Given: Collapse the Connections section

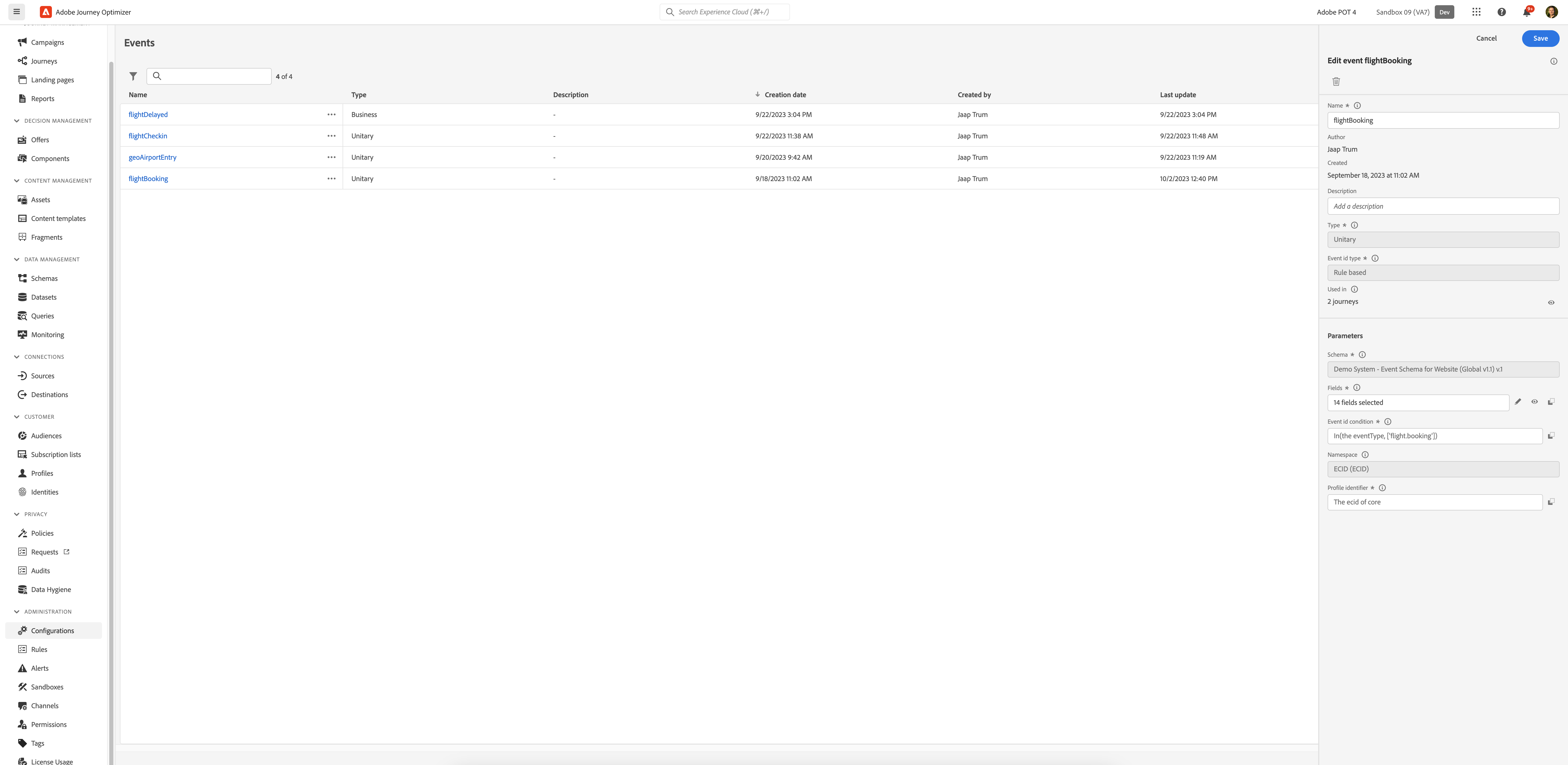Looking at the screenshot, I should (x=16, y=357).
